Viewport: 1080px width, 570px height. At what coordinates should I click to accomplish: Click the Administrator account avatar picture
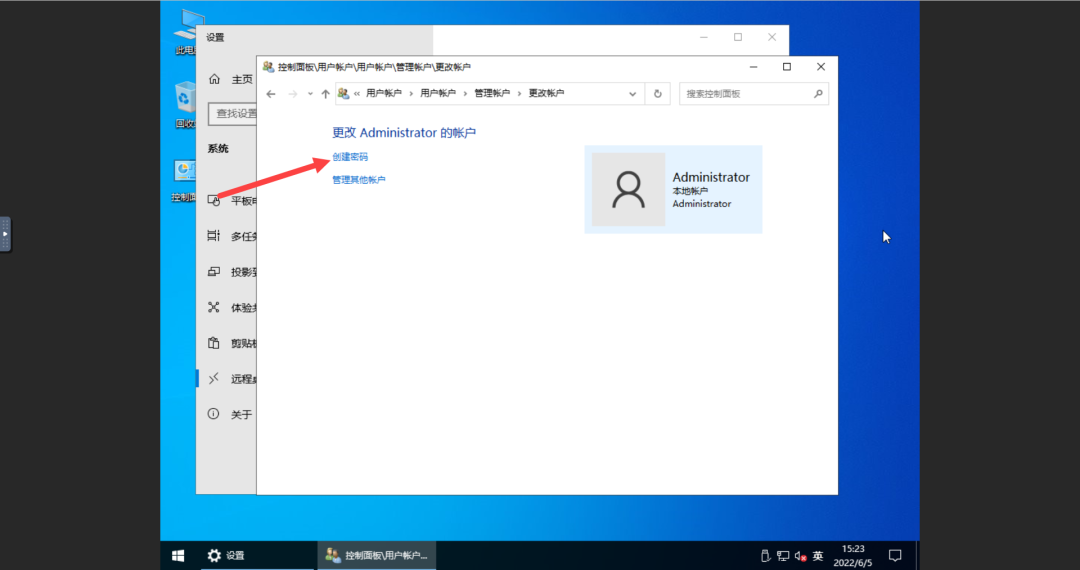pyautogui.click(x=629, y=189)
